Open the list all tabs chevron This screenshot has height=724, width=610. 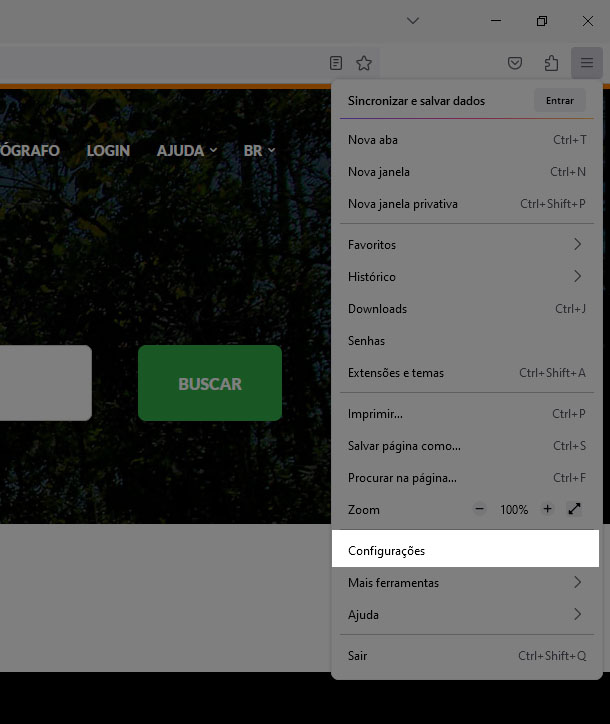tap(413, 20)
